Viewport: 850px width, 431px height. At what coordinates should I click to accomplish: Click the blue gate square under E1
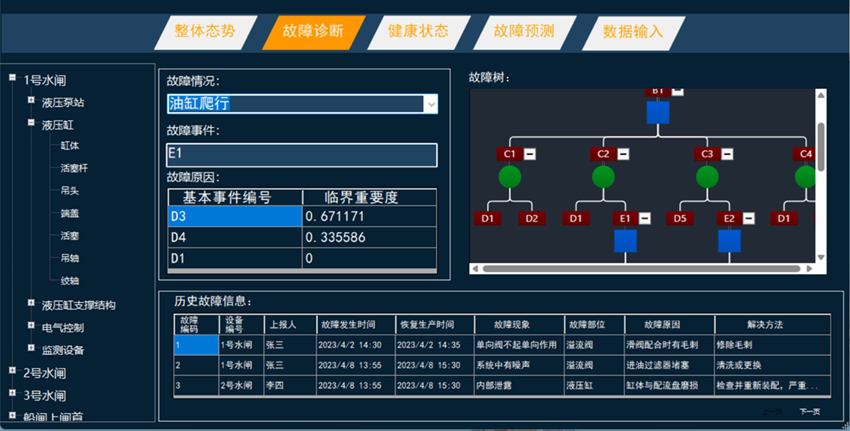(625, 241)
